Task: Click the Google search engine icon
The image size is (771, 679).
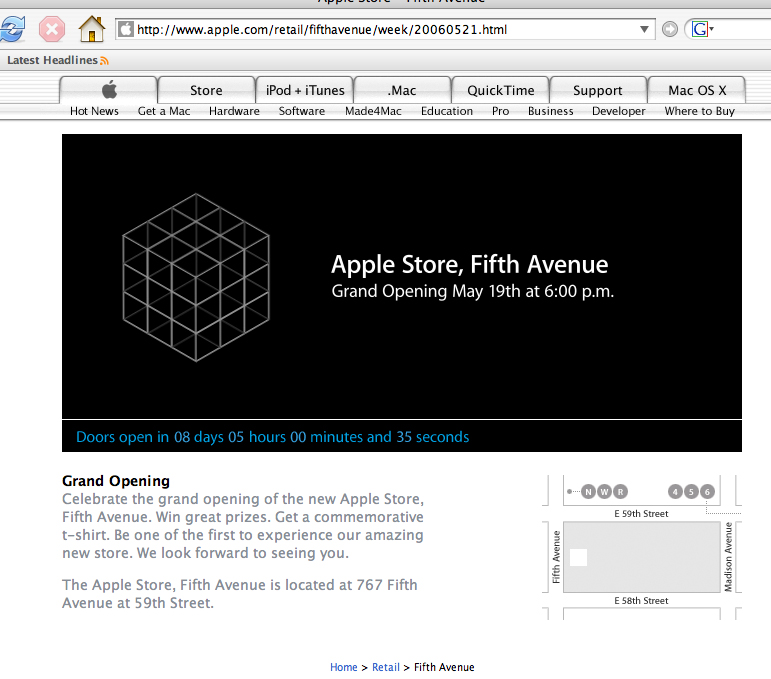Action: (699, 30)
